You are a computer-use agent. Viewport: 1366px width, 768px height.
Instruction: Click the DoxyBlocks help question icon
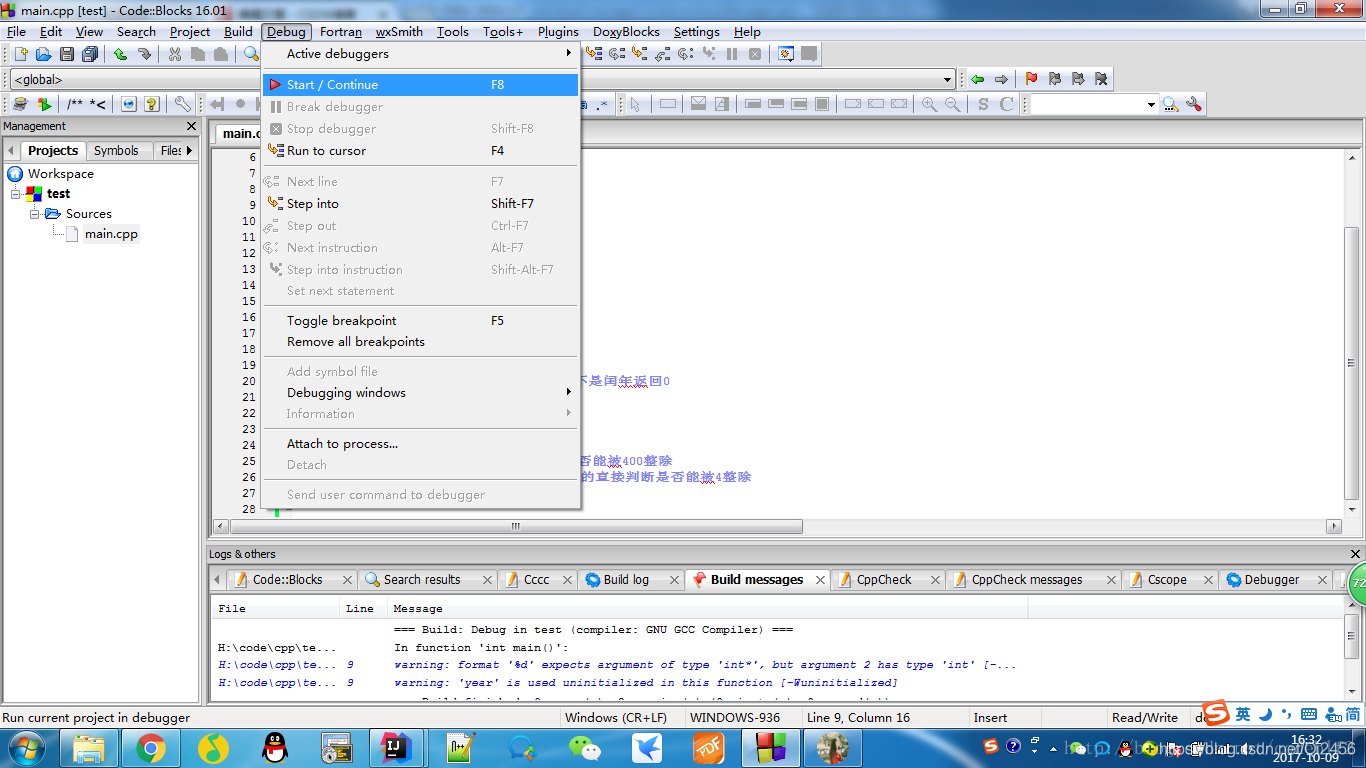[152, 104]
